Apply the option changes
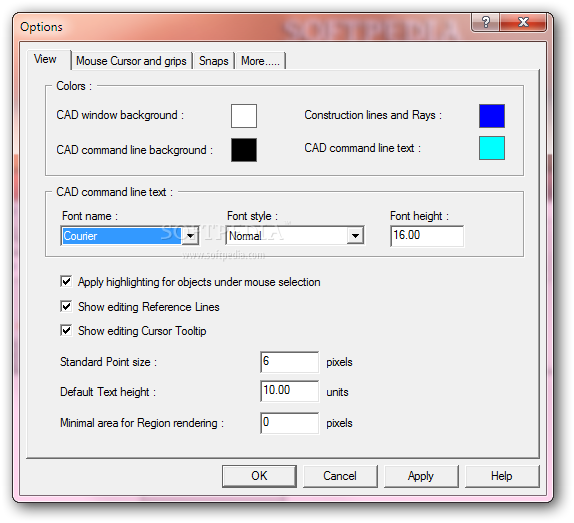The width and height of the screenshot is (574, 523). pos(421,476)
